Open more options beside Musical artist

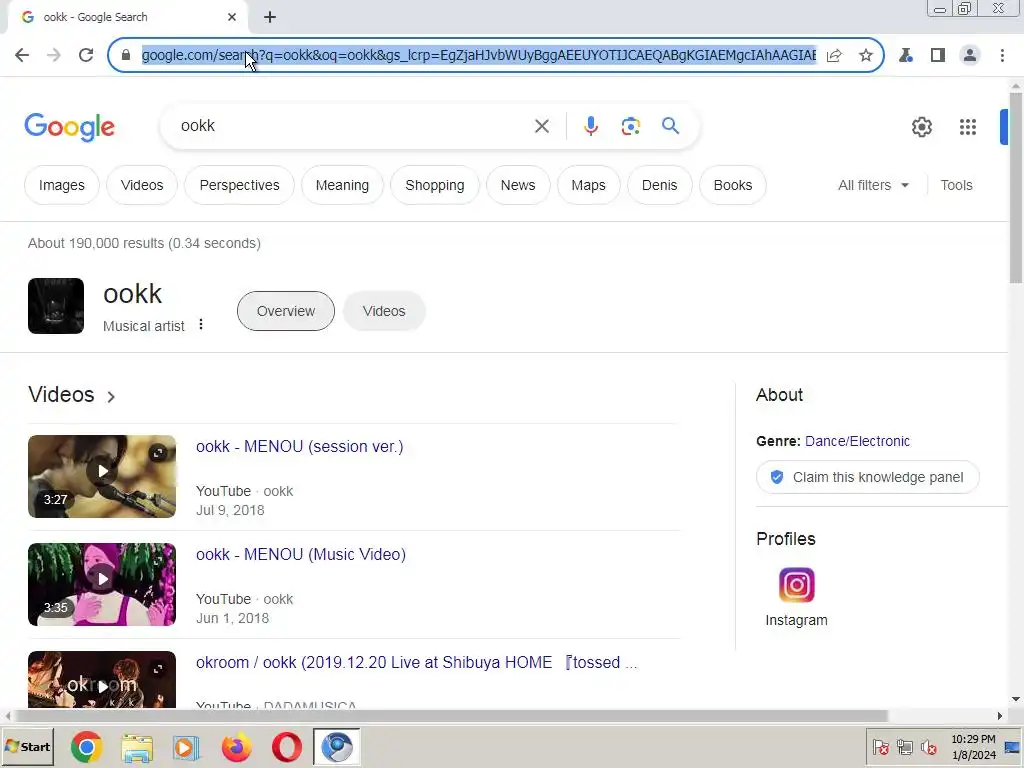click(x=201, y=325)
